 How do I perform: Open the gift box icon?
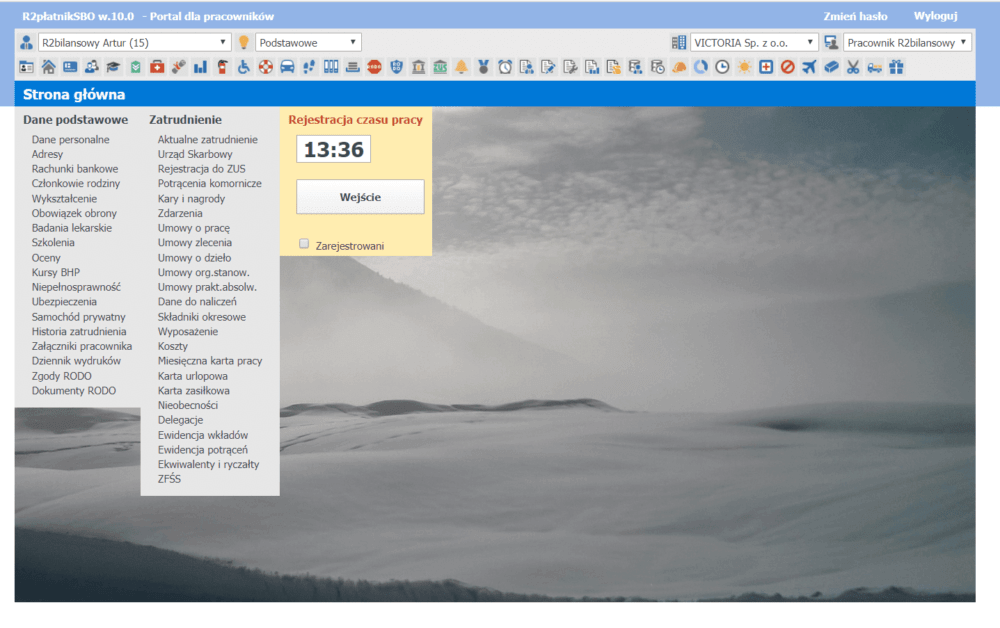coord(896,67)
